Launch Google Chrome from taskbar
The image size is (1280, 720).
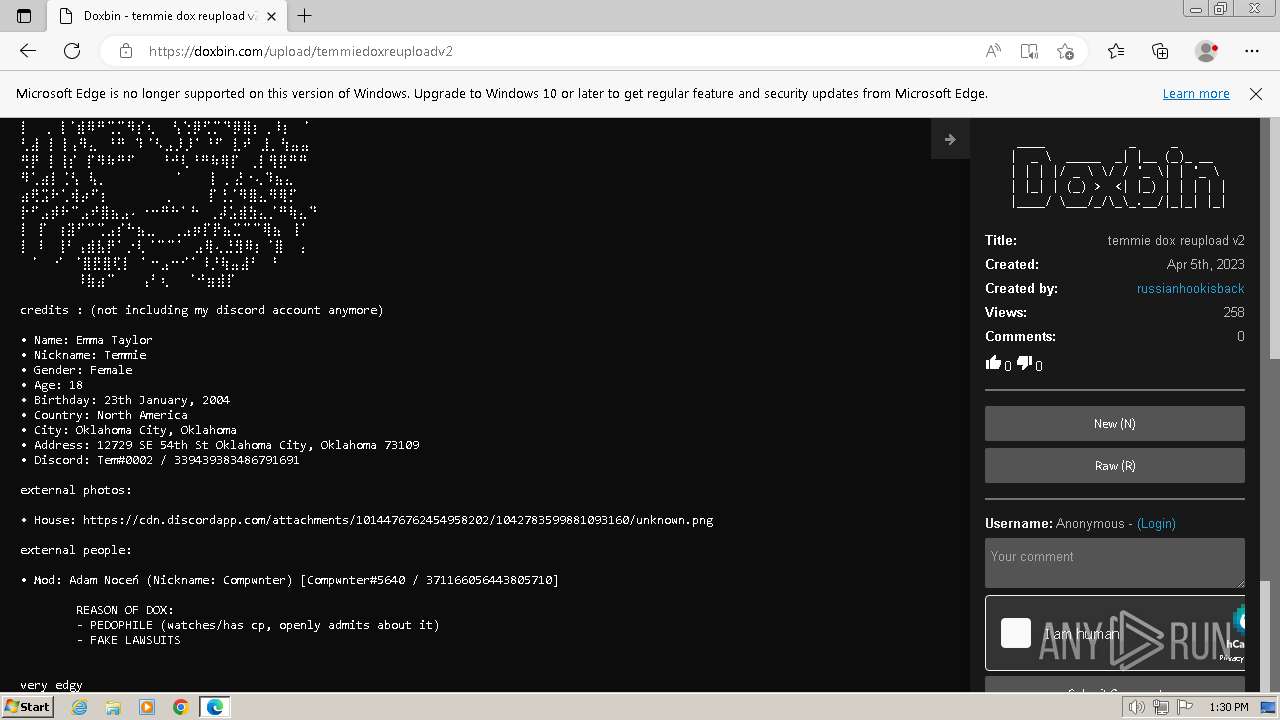pos(181,707)
